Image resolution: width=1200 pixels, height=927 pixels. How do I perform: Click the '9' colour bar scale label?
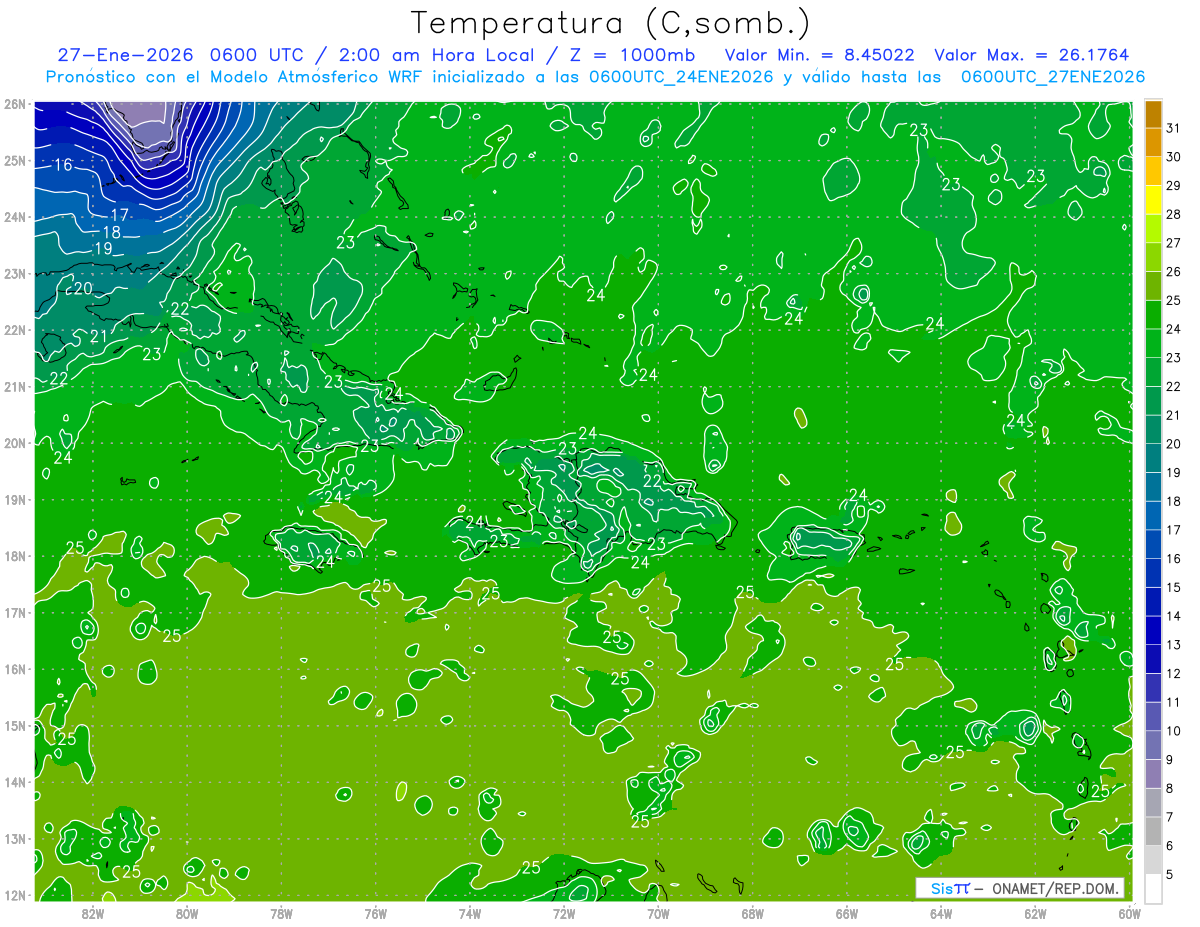click(x=1170, y=760)
